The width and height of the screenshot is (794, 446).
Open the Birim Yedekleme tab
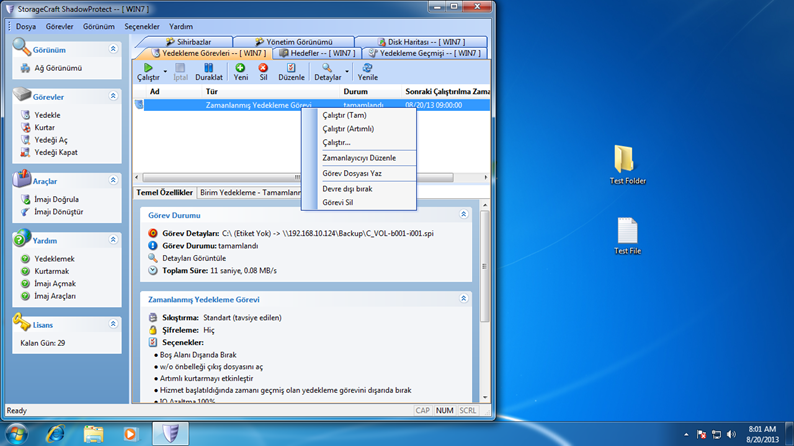[x=250, y=192]
